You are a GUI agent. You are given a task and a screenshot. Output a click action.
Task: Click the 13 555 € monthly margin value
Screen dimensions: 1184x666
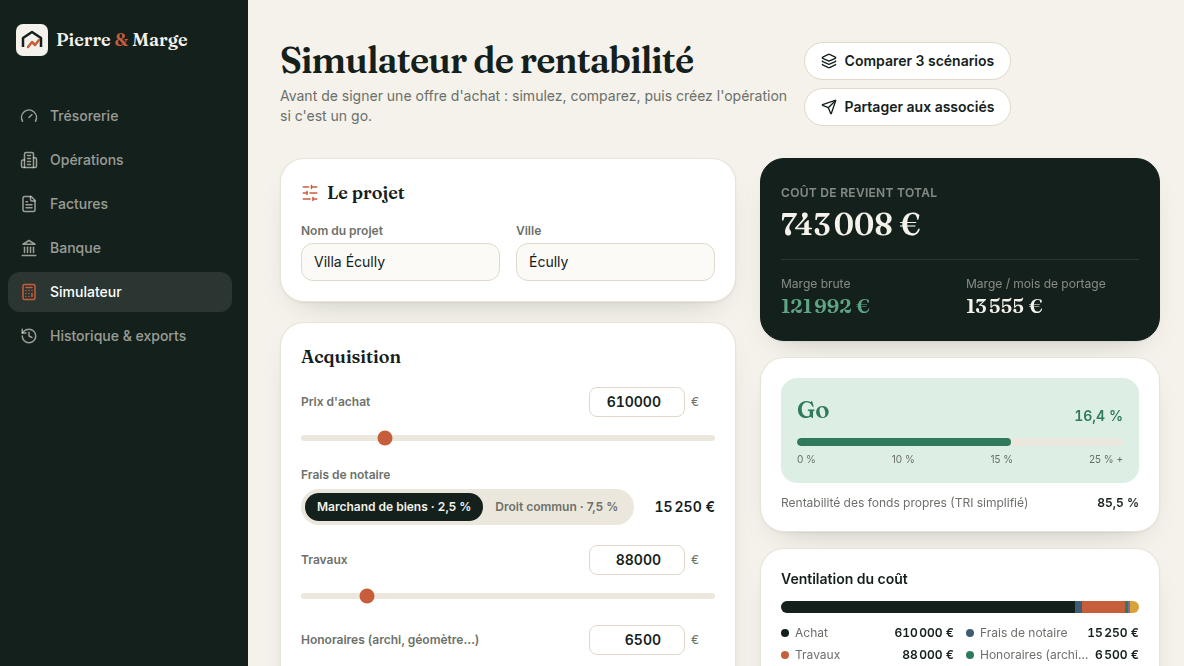[x=1004, y=307]
